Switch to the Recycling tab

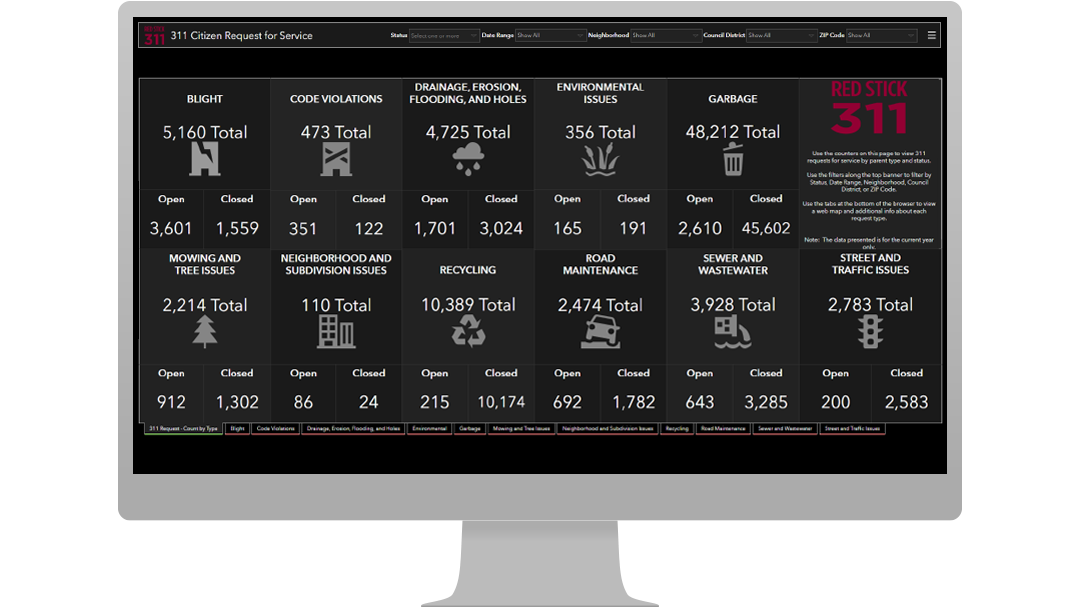pyautogui.click(x=677, y=429)
